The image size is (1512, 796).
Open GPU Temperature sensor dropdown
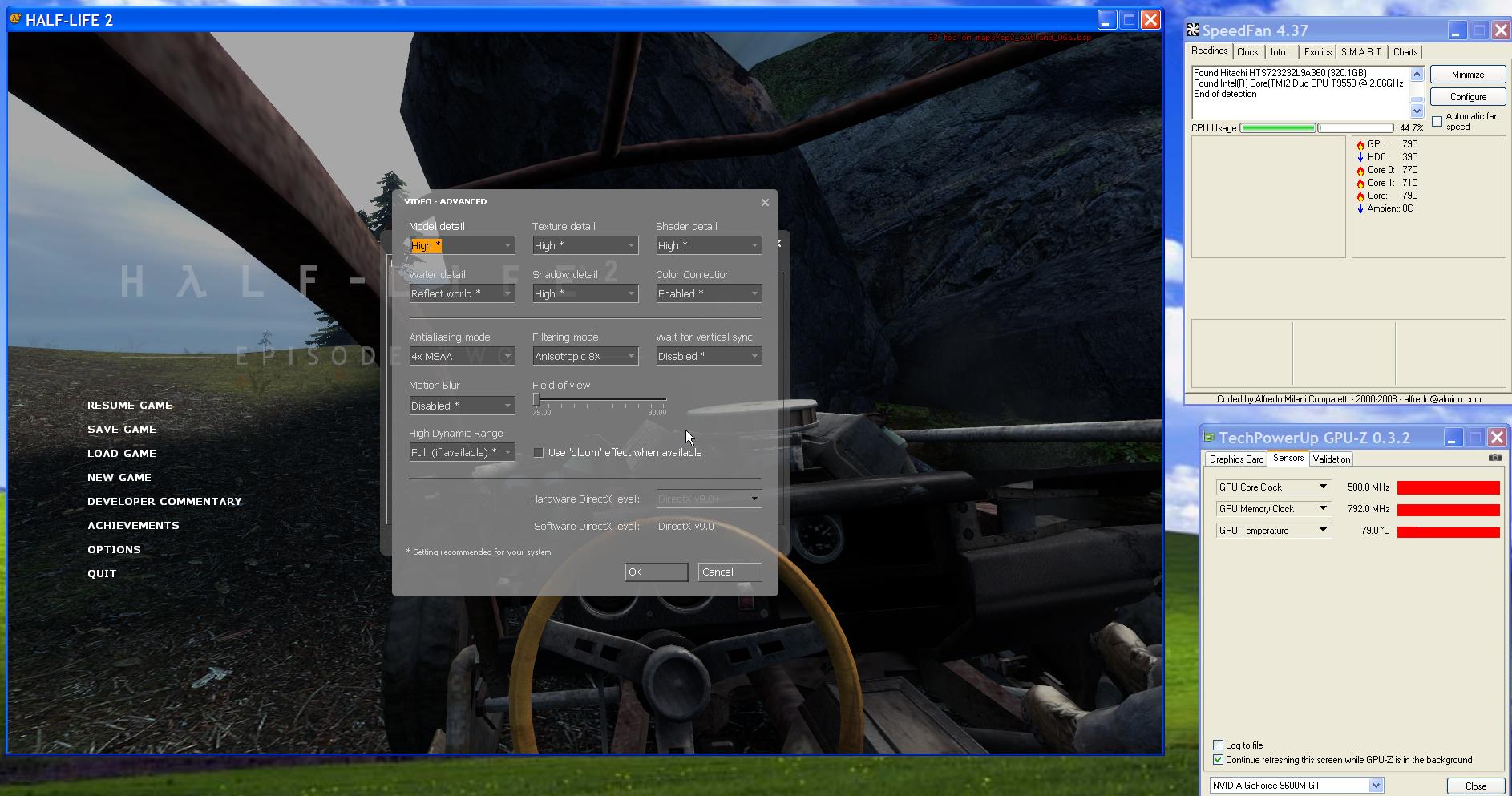pyautogui.click(x=1324, y=531)
